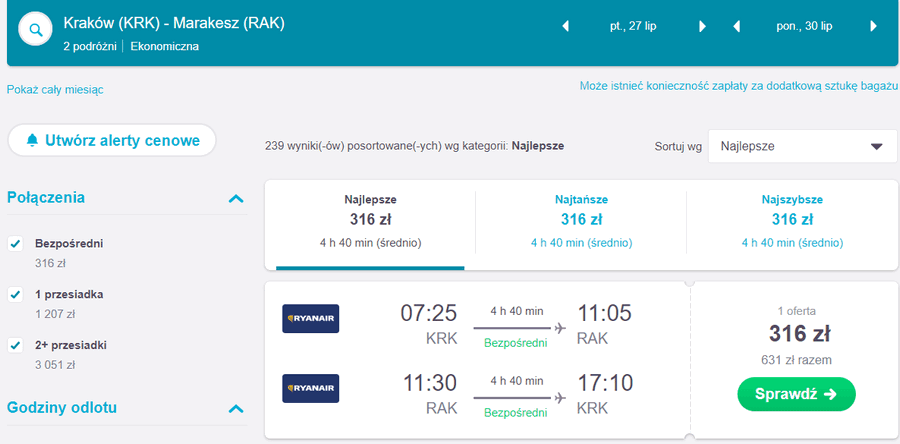The image size is (900, 444).
Task: Click Ryanair logo on return flight
Action: point(311,388)
